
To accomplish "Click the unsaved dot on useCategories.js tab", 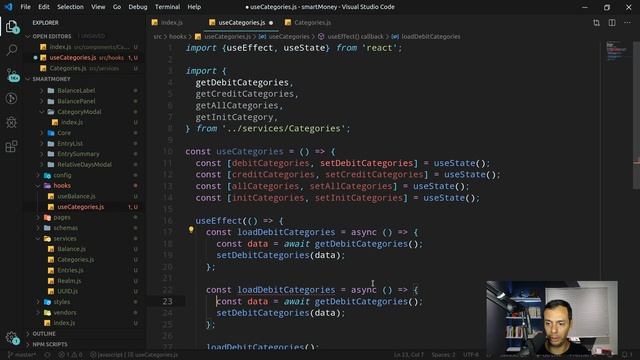I will pyautogui.click(x=271, y=23).
